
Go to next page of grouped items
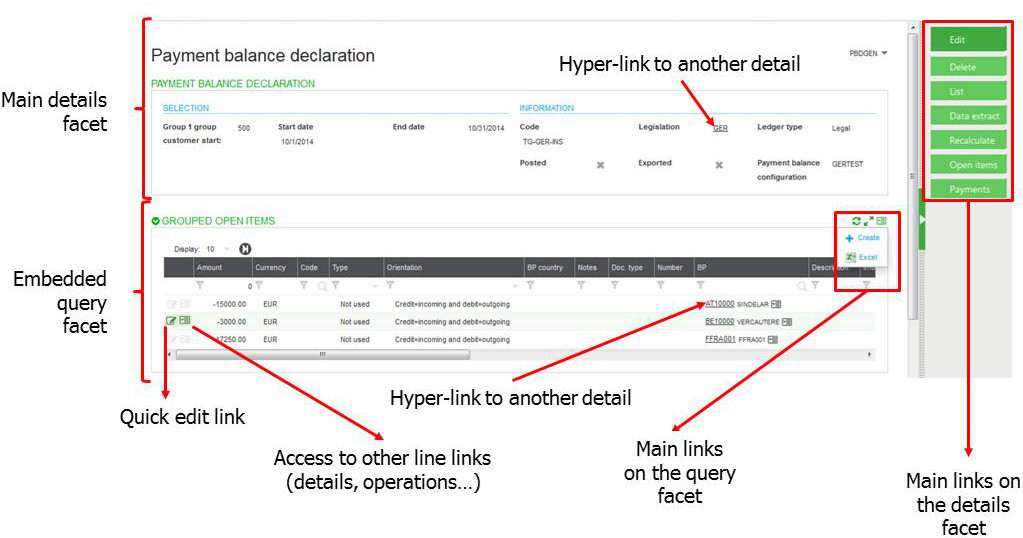tap(245, 248)
